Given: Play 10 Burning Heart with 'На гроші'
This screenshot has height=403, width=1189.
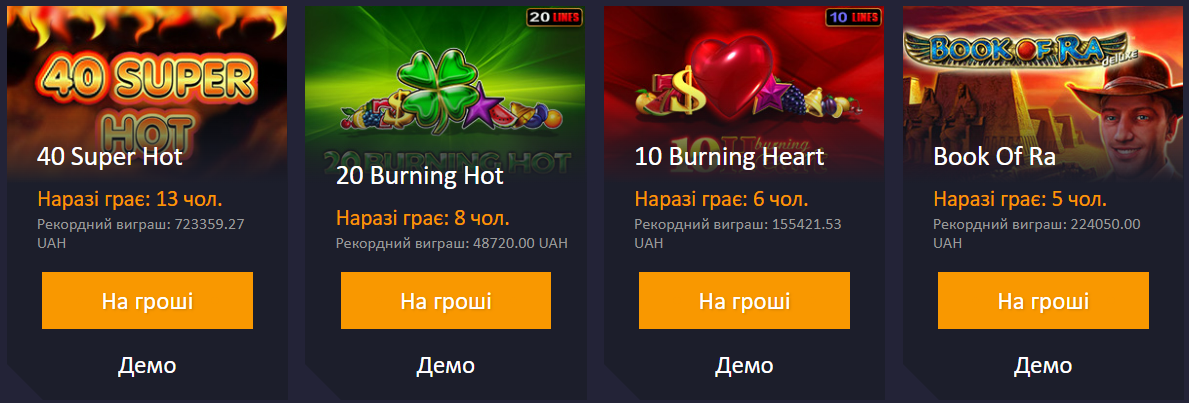Looking at the screenshot, I should pos(745,301).
